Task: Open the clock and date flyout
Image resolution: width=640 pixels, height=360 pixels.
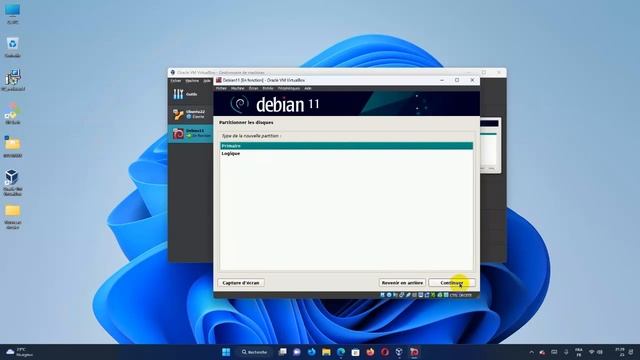Action: click(x=620, y=352)
